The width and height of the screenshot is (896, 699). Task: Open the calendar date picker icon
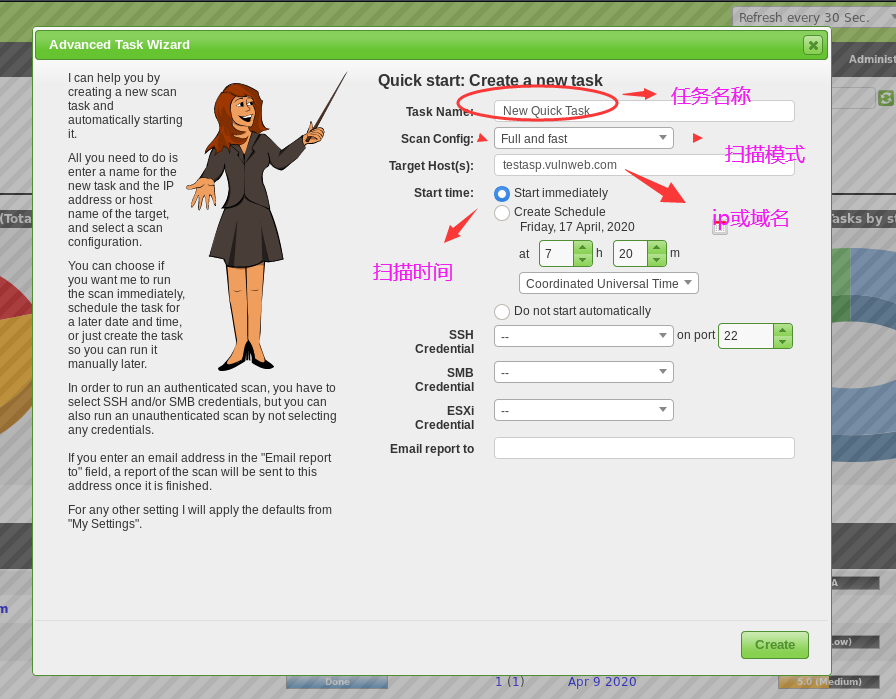click(x=720, y=227)
